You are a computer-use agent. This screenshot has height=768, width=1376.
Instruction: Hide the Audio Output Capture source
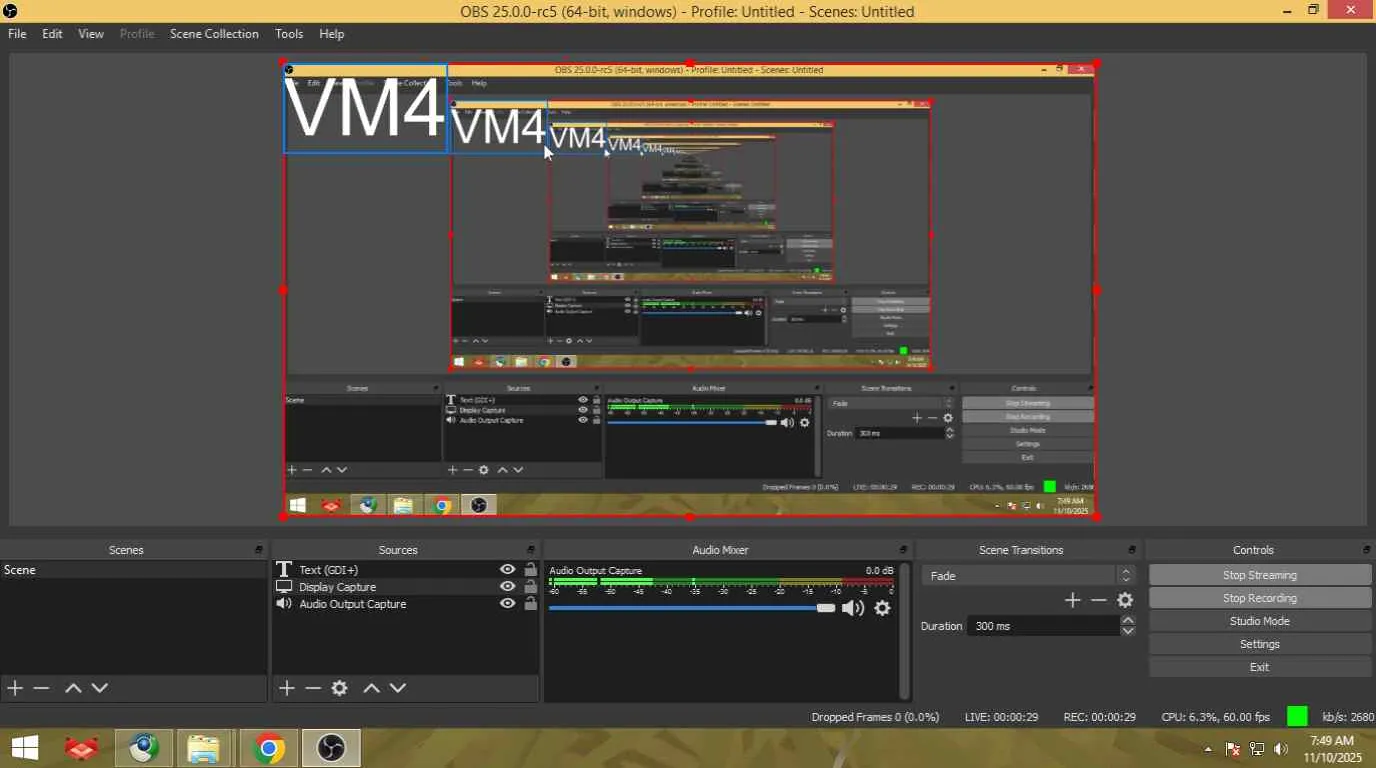tap(508, 604)
